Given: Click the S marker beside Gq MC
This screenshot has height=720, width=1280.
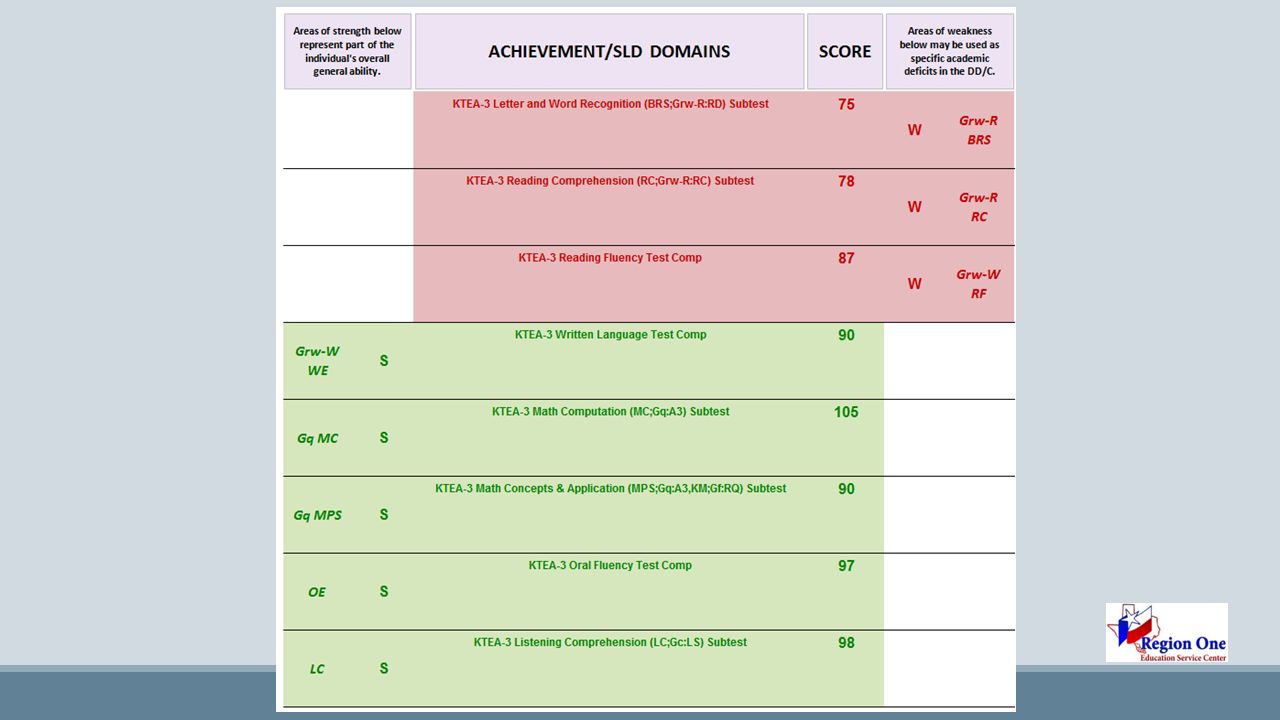Looking at the screenshot, I should [x=384, y=438].
